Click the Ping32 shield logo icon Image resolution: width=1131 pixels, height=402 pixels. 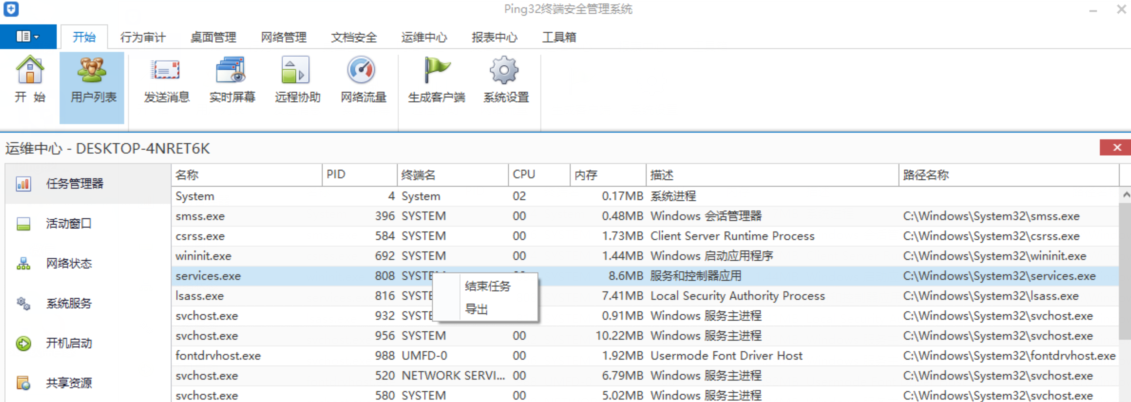tap(11, 9)
